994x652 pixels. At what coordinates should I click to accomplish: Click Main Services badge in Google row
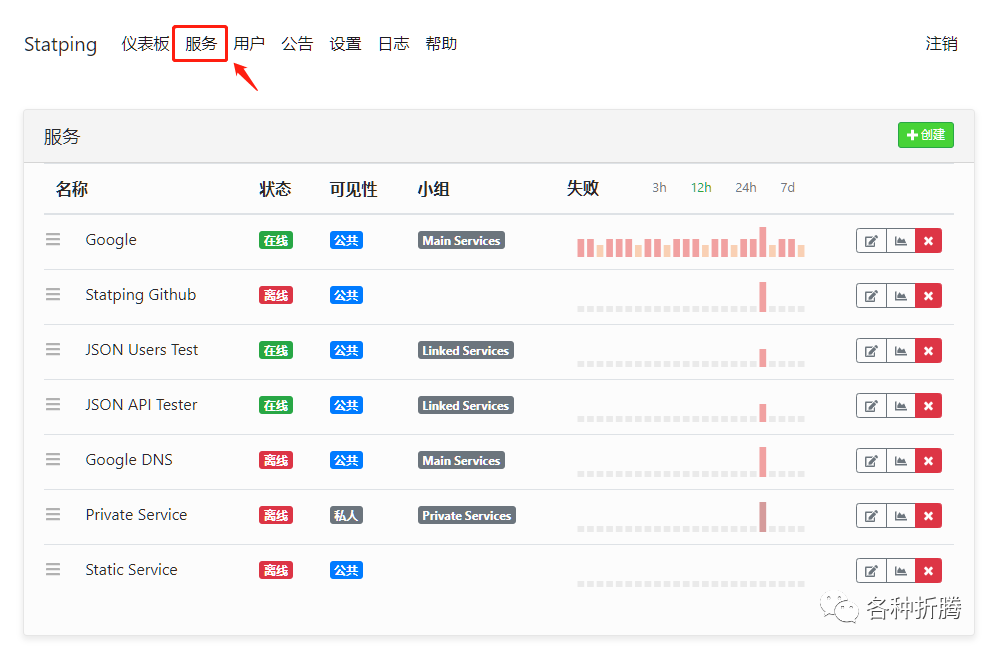462,240
